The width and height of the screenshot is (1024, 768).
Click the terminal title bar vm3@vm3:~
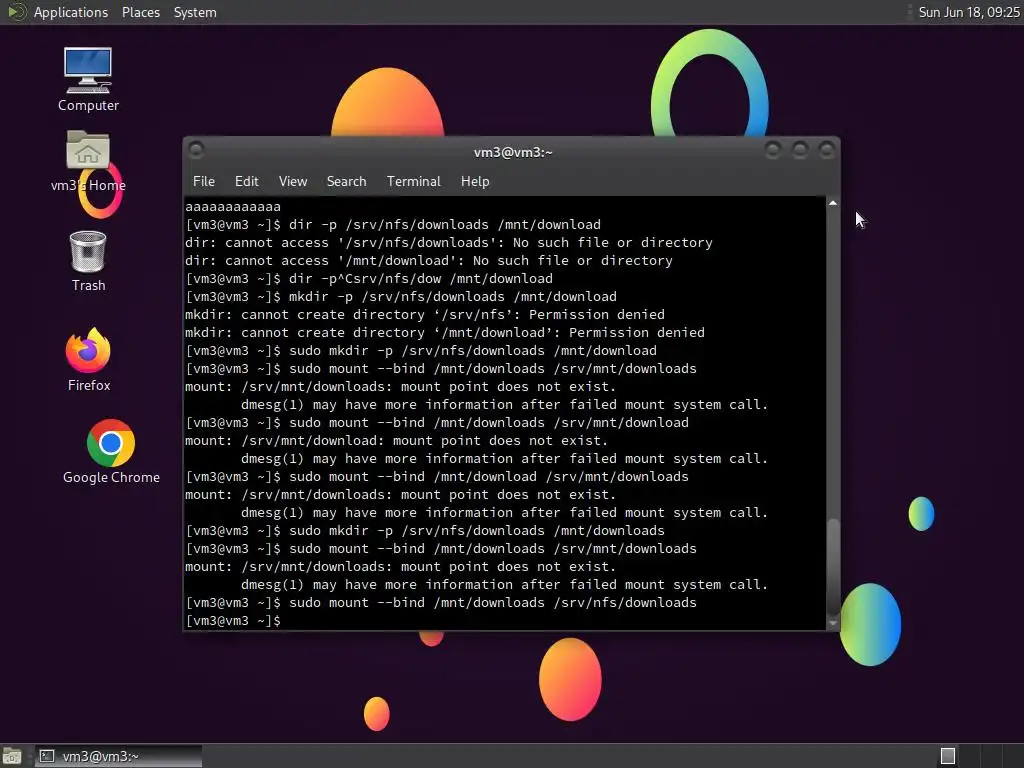click(513, 152)
